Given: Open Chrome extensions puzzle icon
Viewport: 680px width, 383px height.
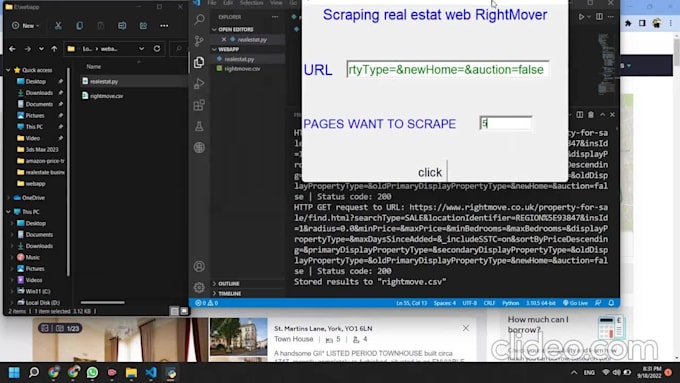Looking at the screenshot, I should click(x=628, y=23).
